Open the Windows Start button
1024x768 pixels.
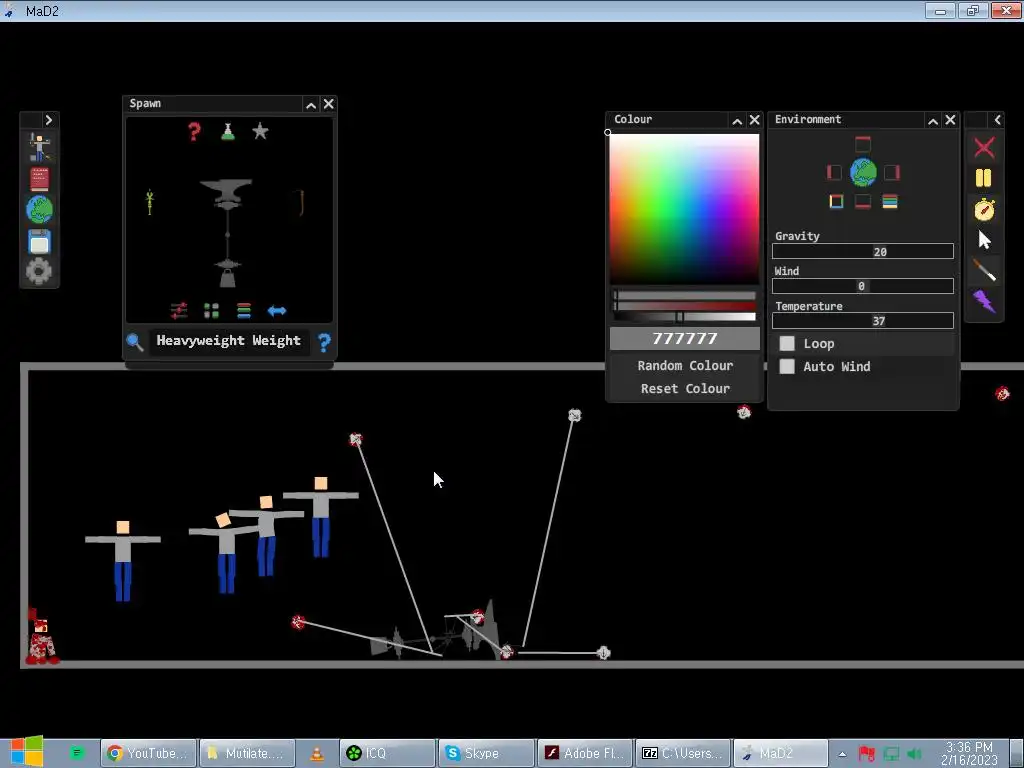[x=26, y=752]
